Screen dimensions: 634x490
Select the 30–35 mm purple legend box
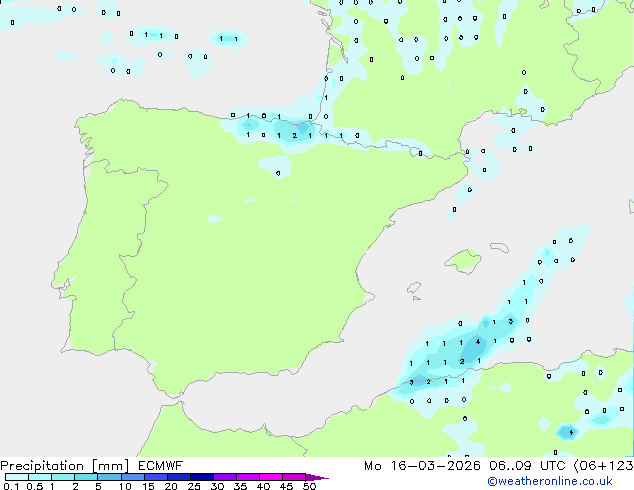pyautogui.click(x=225, y=477)
